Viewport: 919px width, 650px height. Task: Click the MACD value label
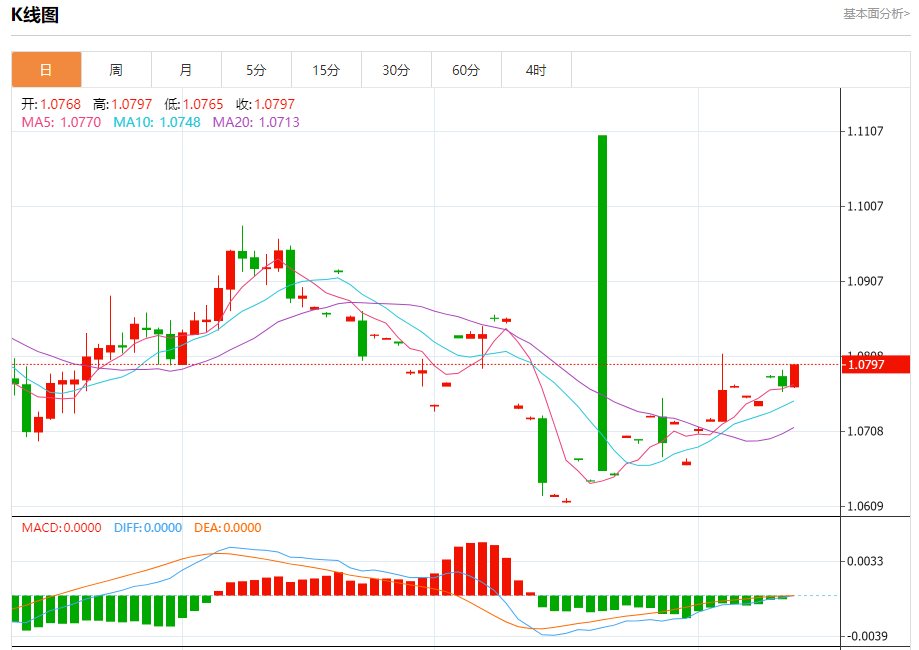pyautogui.click(x=62, y=528)
